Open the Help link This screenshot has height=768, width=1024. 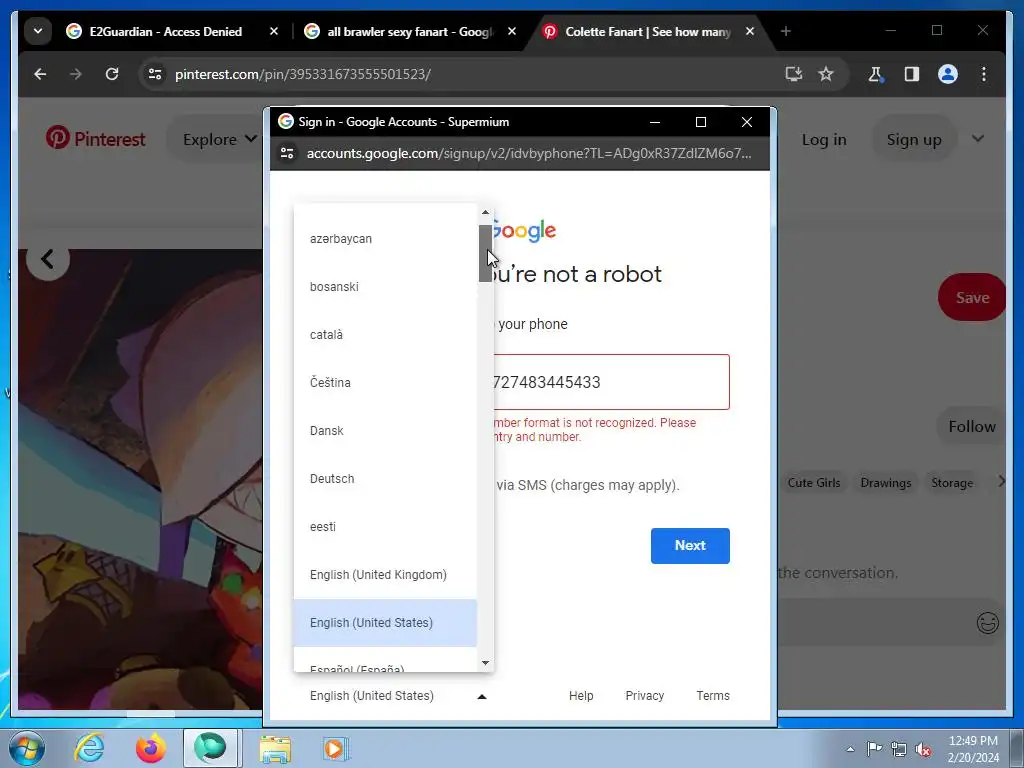pos(581,696)
